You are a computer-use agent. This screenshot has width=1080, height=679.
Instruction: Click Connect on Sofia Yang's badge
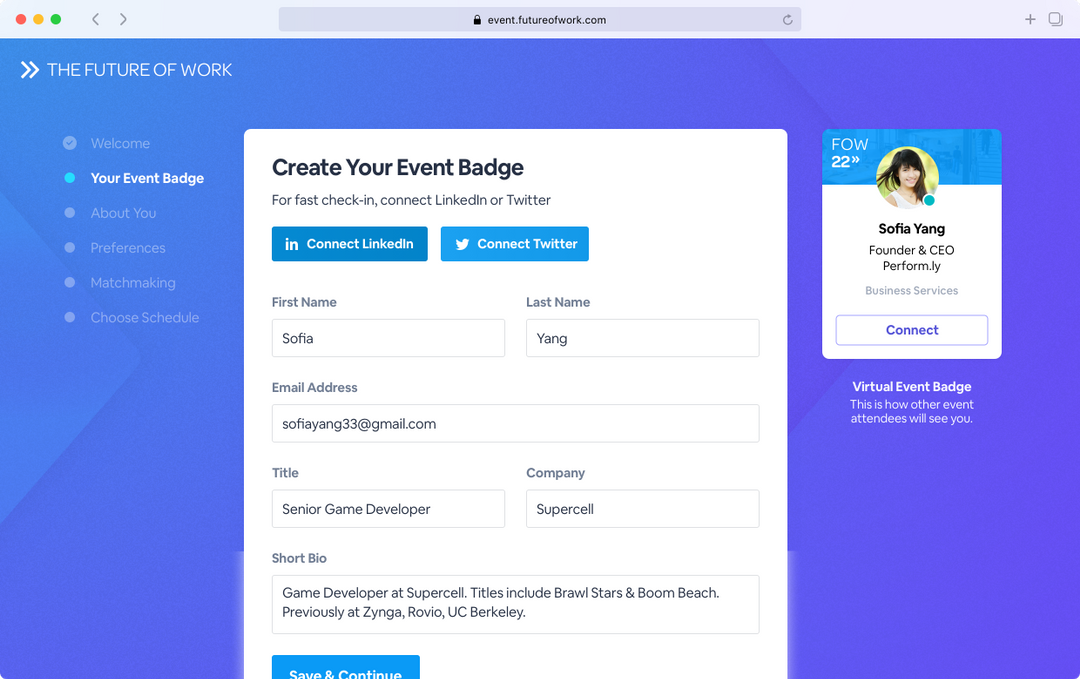click(911, 330)
